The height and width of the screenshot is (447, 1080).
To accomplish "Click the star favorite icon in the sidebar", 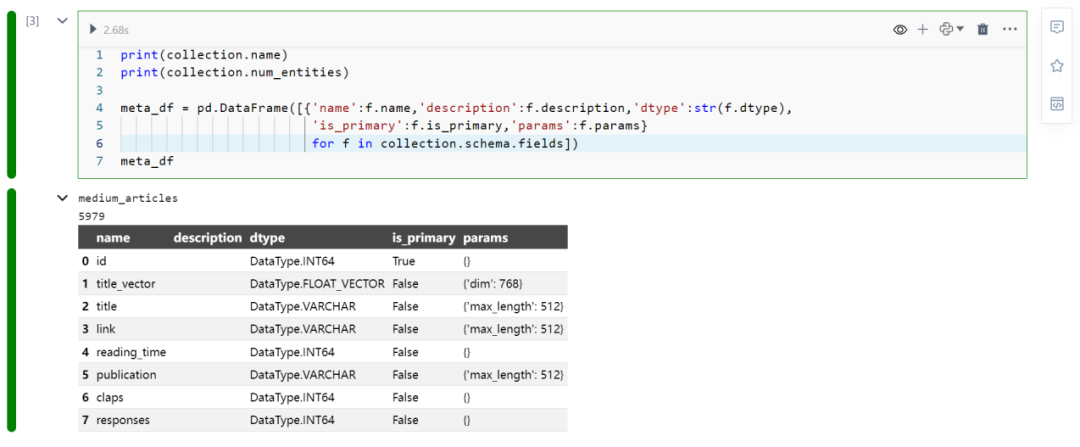I will click(x=1056, y=65).
